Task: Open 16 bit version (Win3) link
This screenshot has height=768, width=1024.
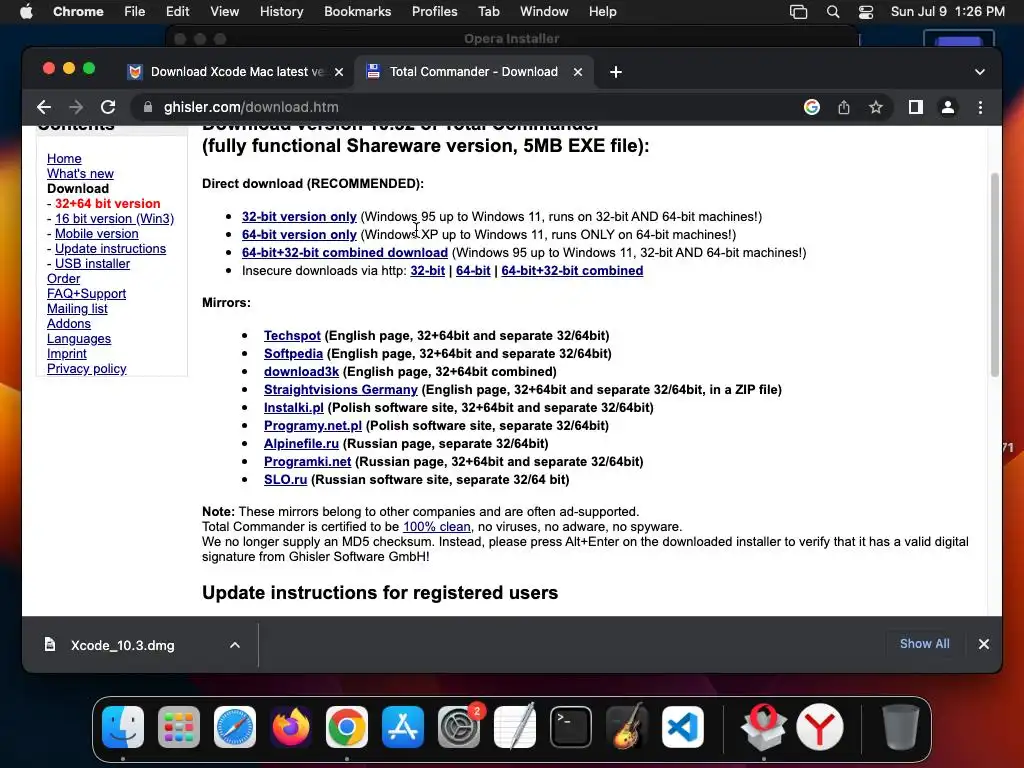Action: coord(114,219)
